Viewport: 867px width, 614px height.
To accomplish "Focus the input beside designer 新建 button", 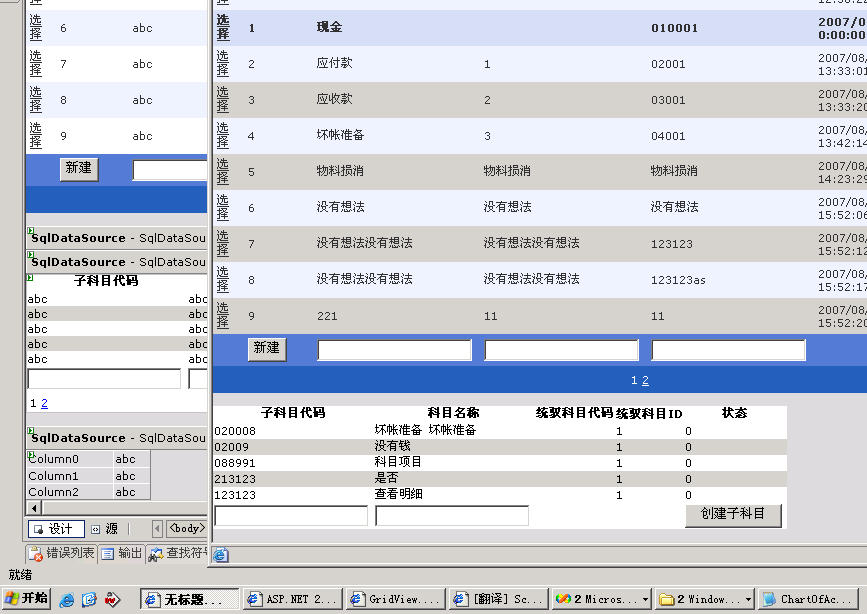I will [x=170, y=170].
